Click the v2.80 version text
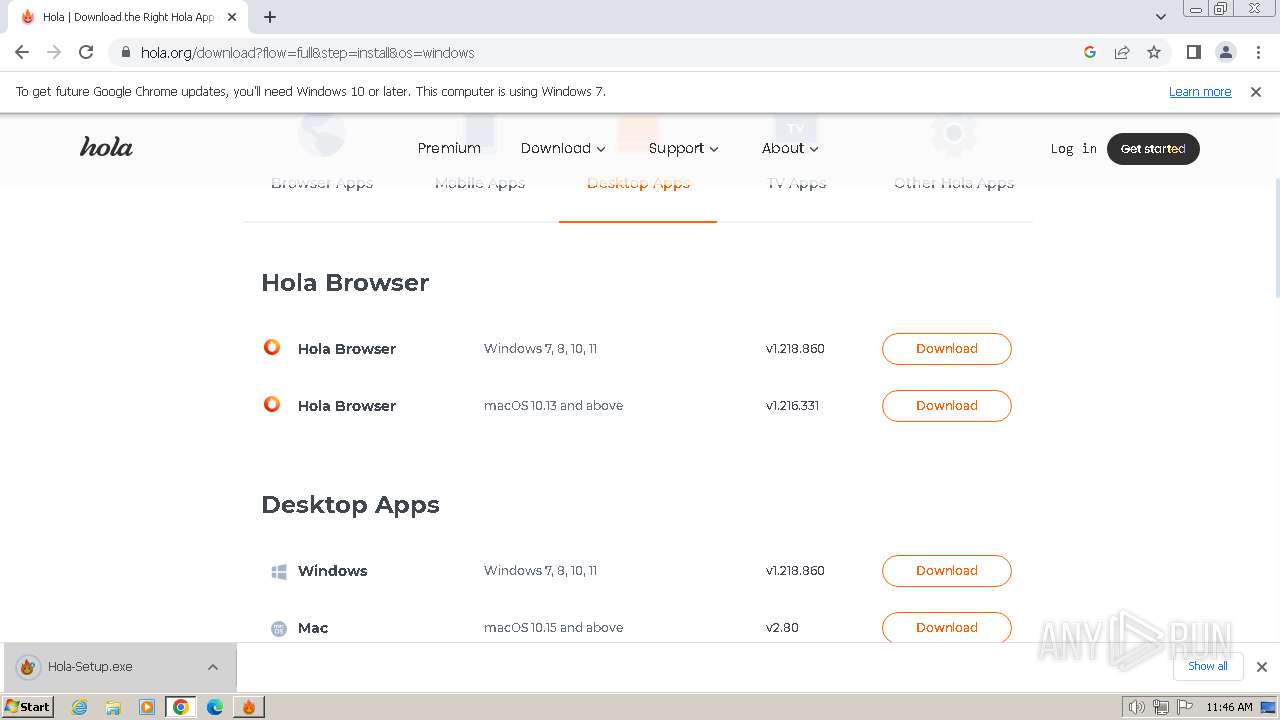The width and height of the screenshot is (1280, 720). (782, 628)
